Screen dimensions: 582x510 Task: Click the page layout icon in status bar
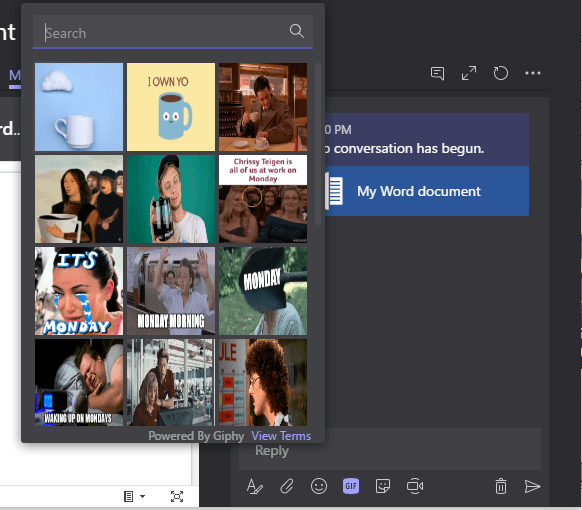coord(128,496)
